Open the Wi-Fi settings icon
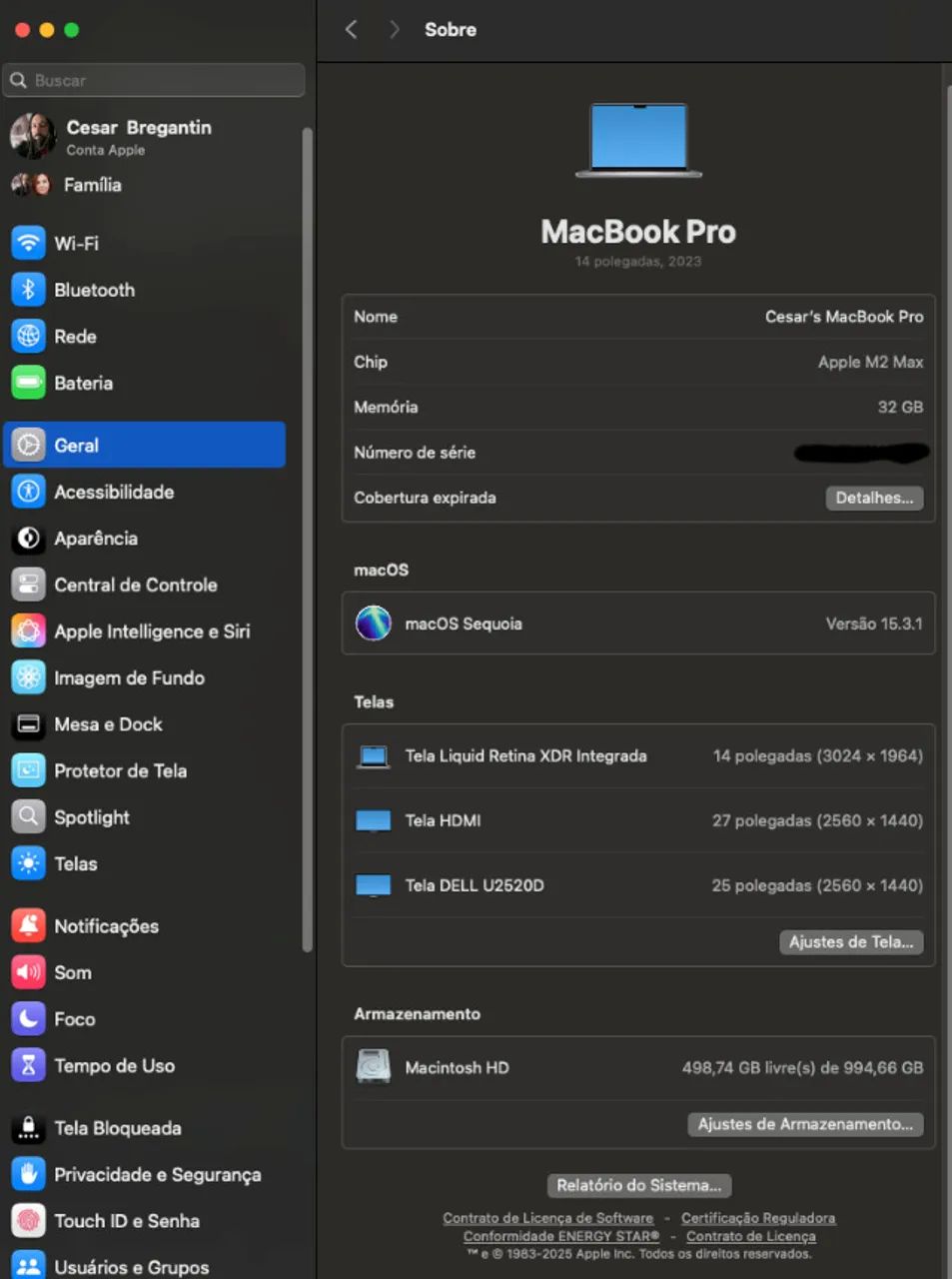The height and width of the screenshot is (1279, 952). tap(28, 243)
